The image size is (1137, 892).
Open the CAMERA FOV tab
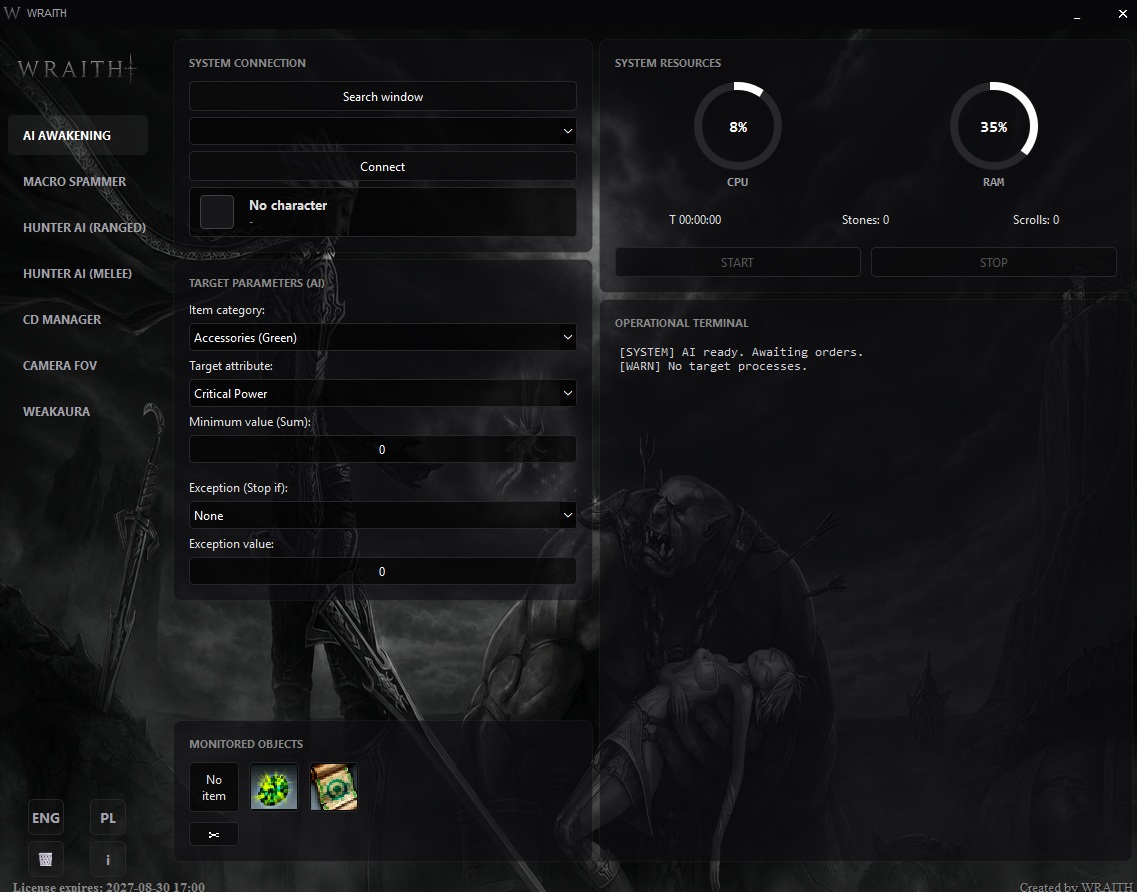78,366
